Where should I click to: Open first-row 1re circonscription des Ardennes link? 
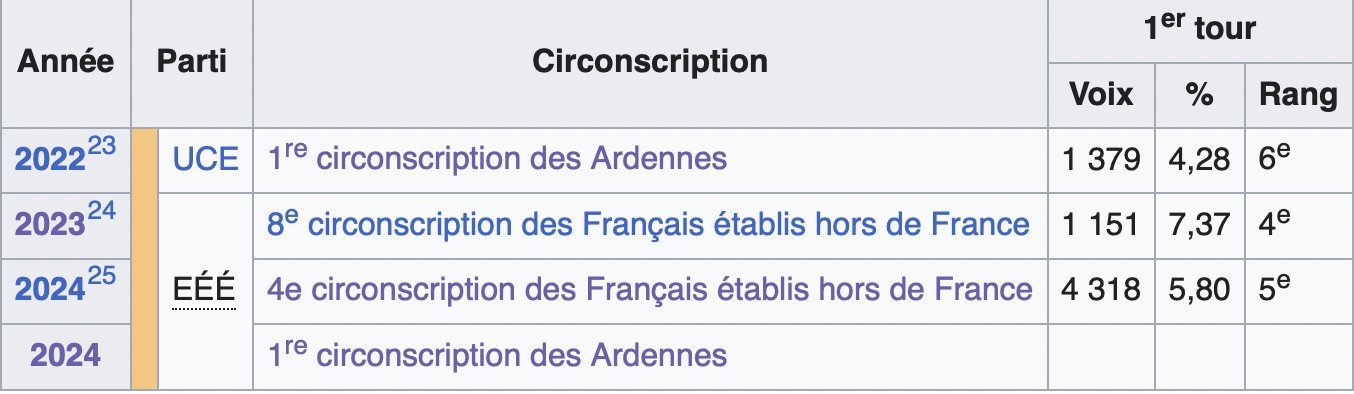(497, 158)
